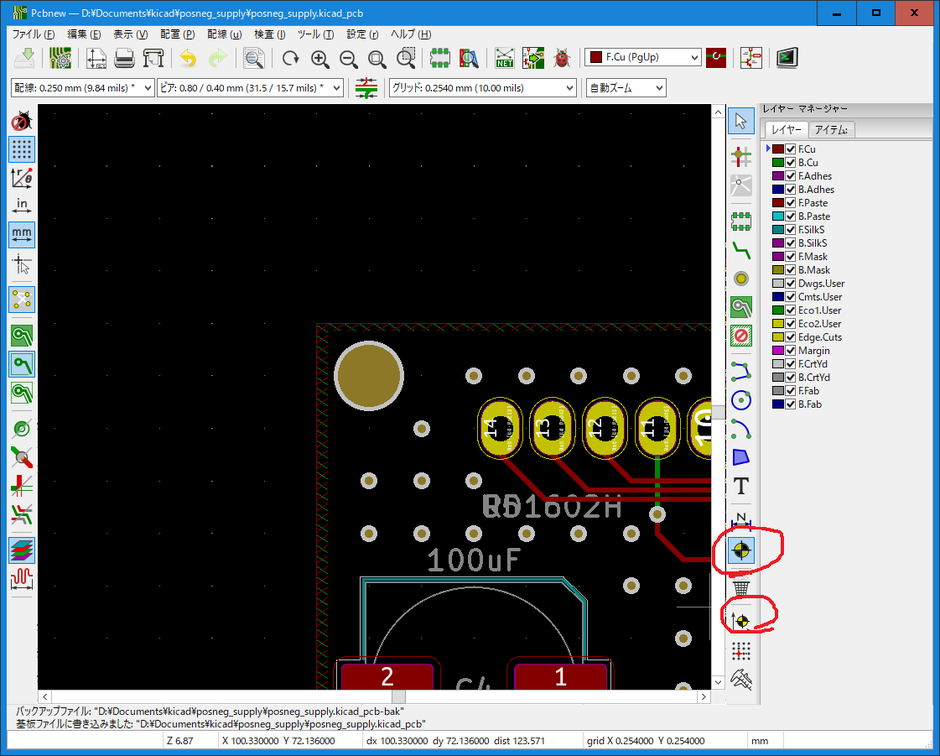The height and width of the screenshot is (756, 940).
Task: Open the ヘルプ menu
Action: (411, 34)
